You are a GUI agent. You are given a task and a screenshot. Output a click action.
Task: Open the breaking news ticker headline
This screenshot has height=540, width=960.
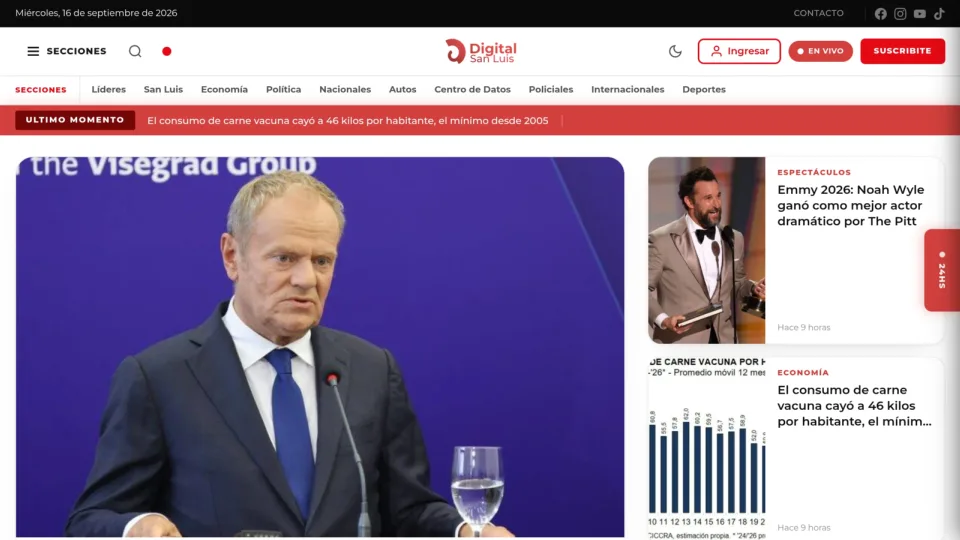click(x=348, y=121)
